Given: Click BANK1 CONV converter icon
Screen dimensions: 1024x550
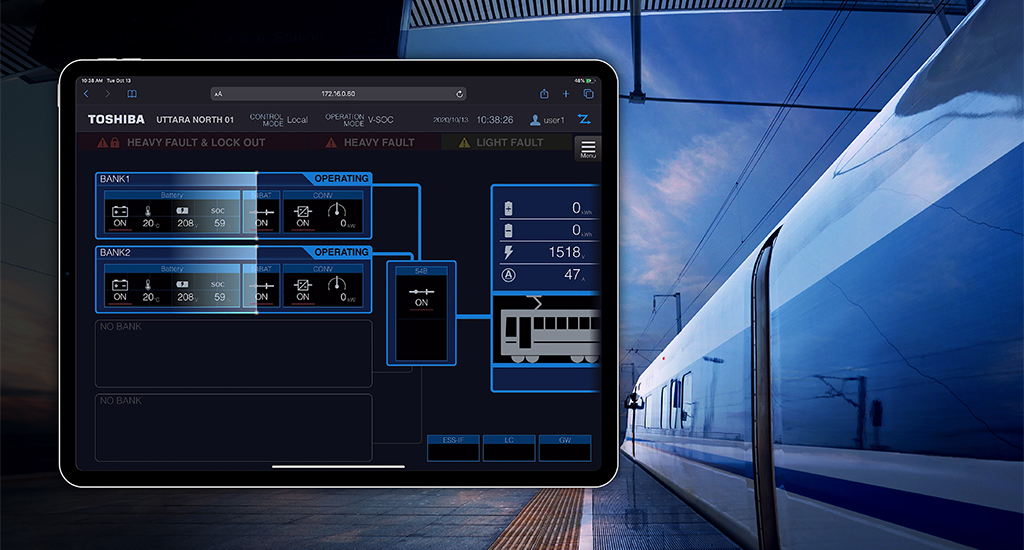Looking at the screenshot, I should coord(302,212).
